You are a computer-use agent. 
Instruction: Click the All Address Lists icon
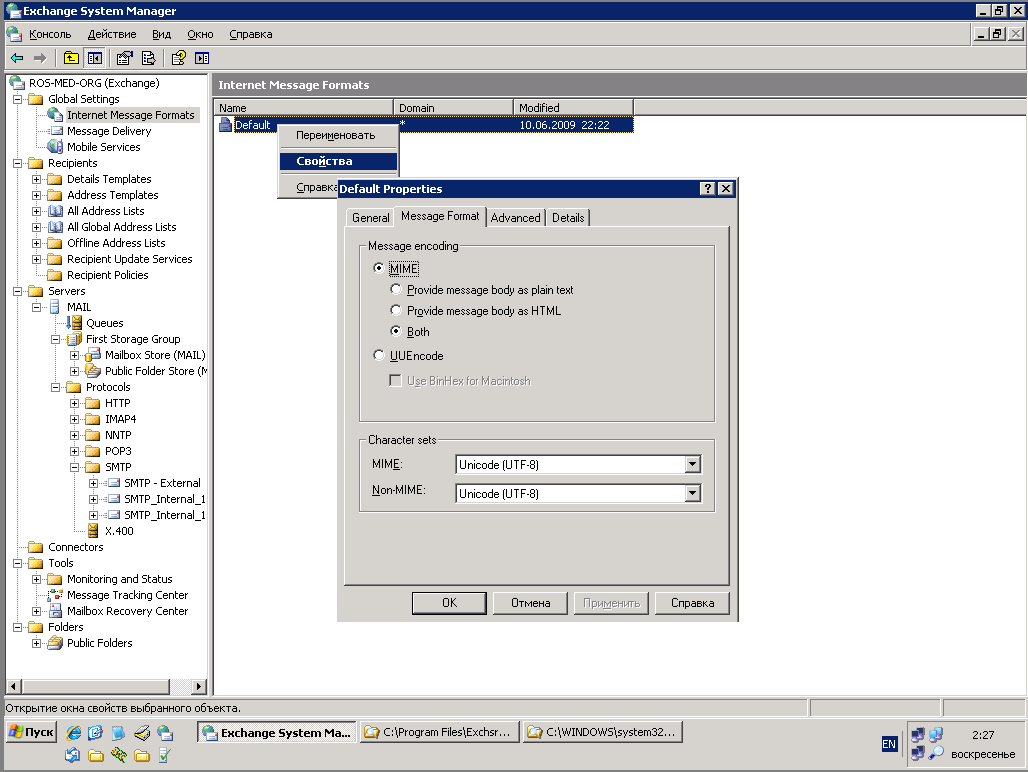coord(56,211)
